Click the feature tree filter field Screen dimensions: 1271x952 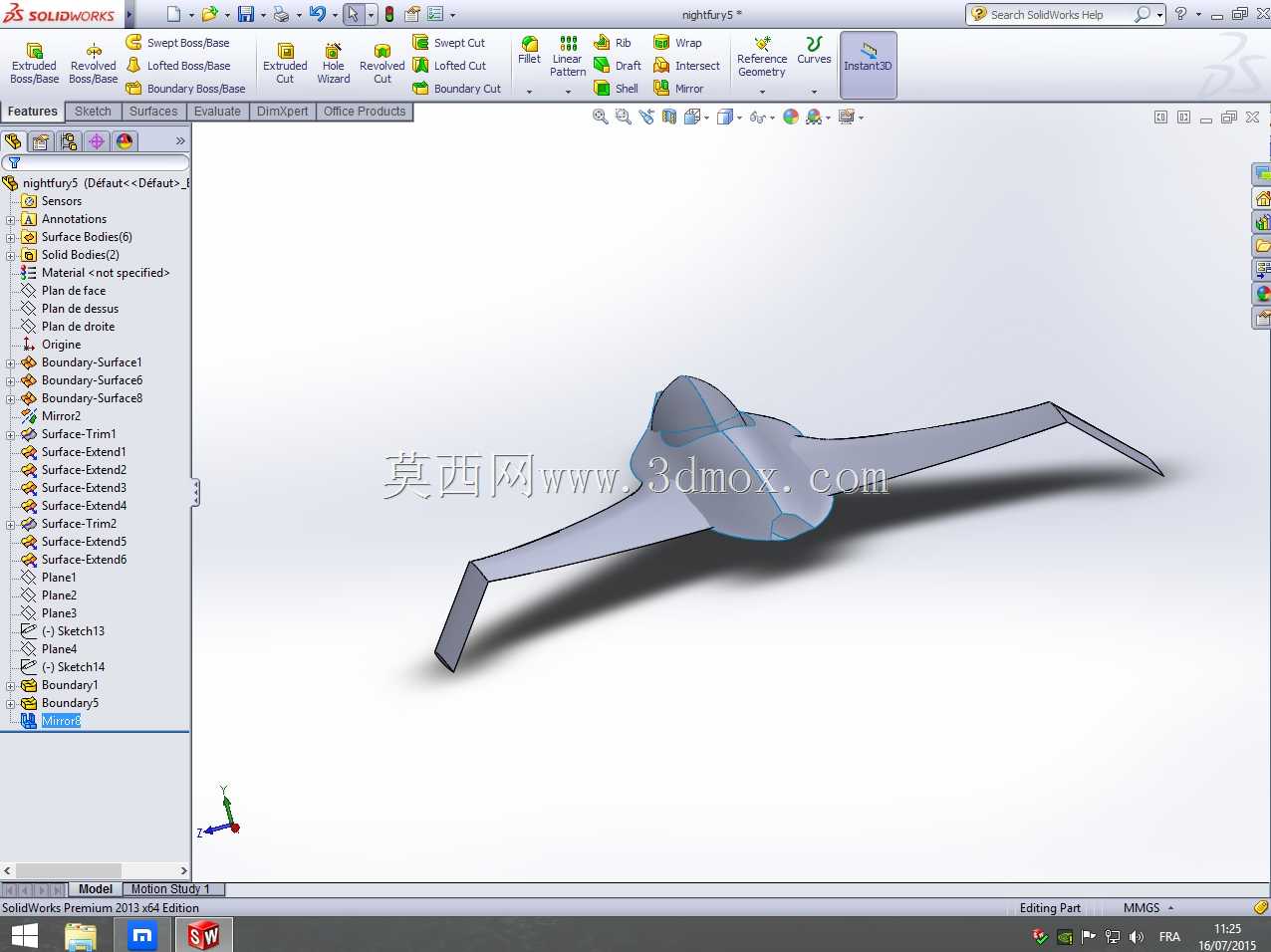pos(96,162)
